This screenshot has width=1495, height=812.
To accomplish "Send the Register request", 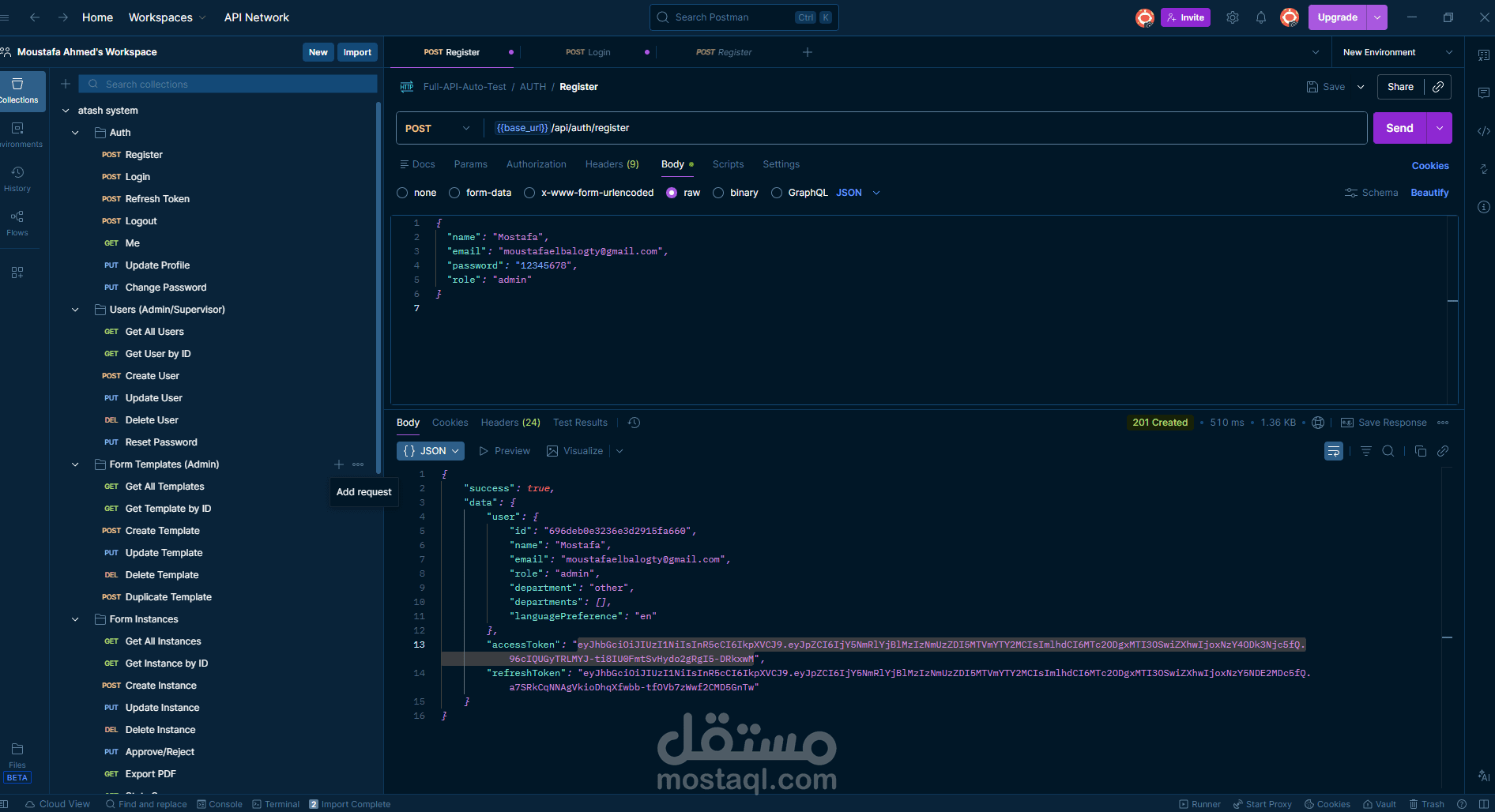I will [1399, 128].
